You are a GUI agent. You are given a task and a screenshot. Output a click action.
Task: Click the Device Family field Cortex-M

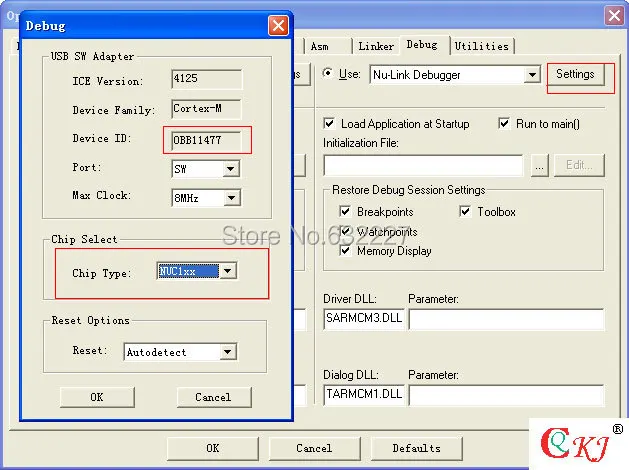(x=206, y=109)
